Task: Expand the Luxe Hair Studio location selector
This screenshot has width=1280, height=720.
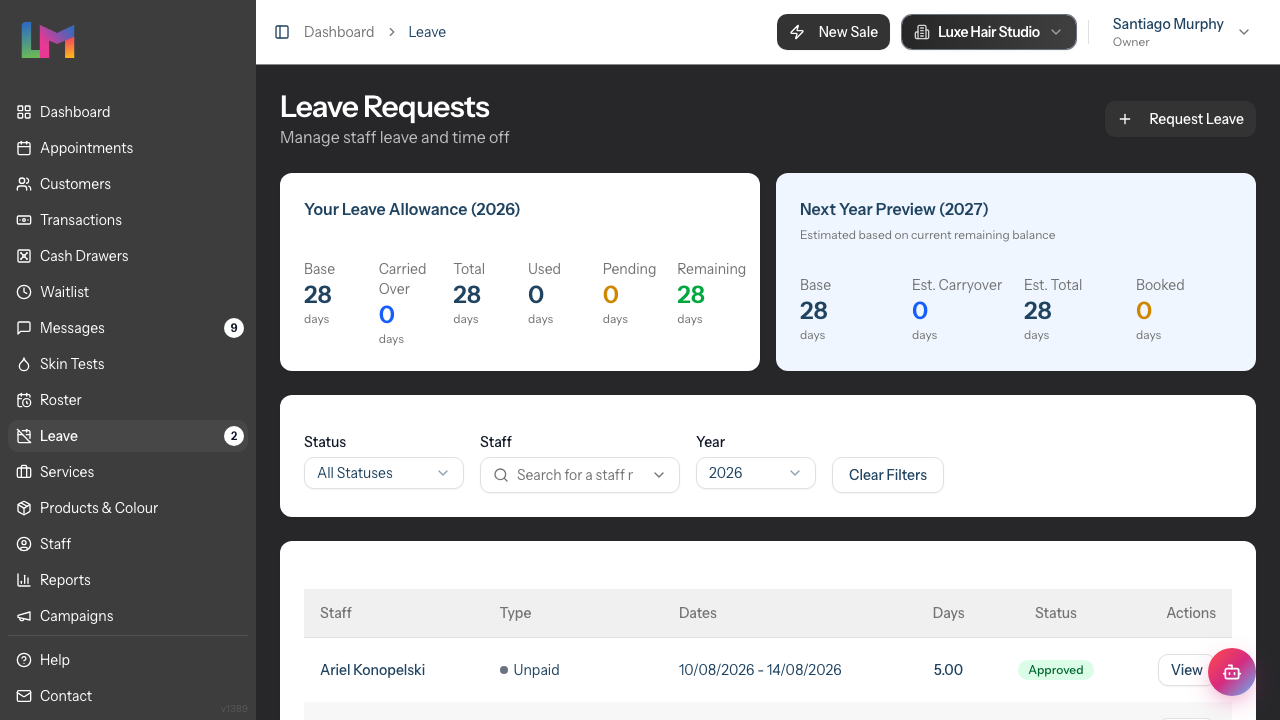Action: [989, 32]
